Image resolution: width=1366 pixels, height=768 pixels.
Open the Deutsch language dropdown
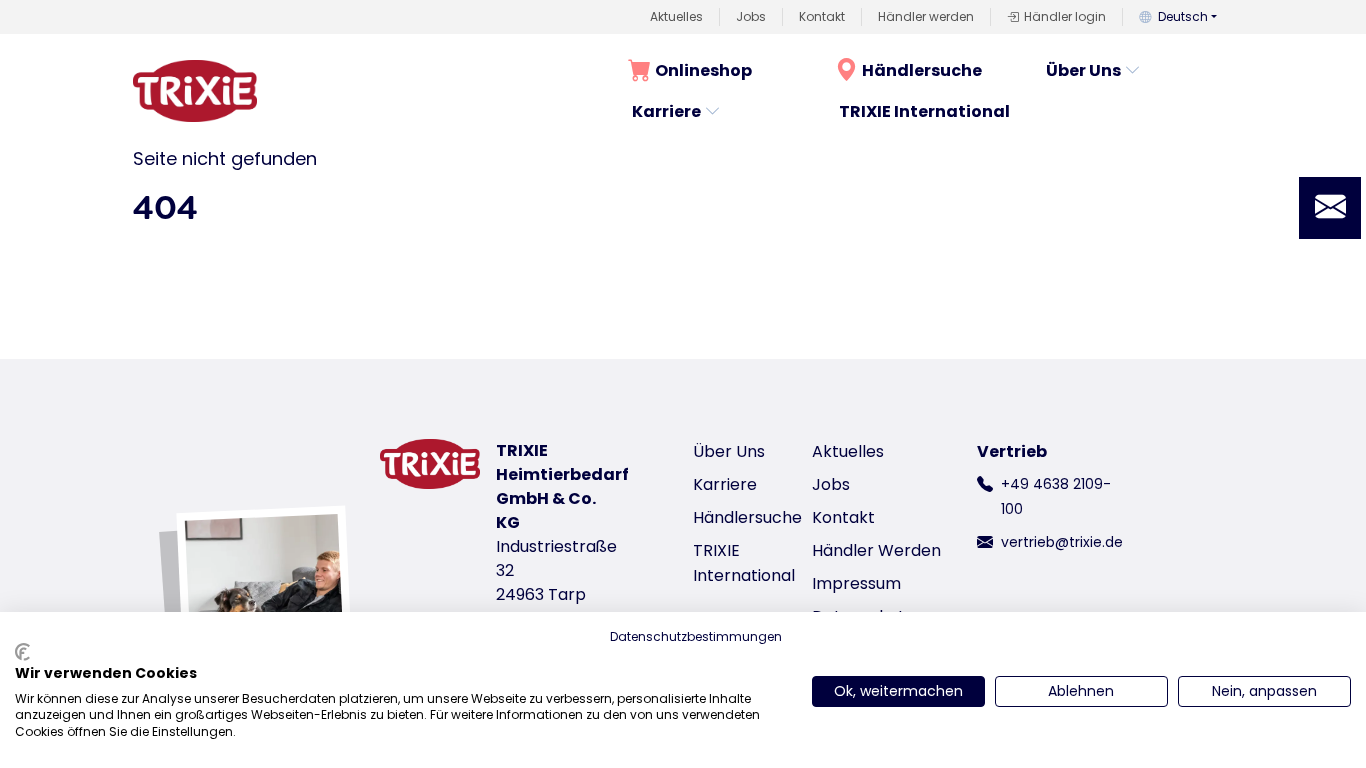[x=1187, y=17]
